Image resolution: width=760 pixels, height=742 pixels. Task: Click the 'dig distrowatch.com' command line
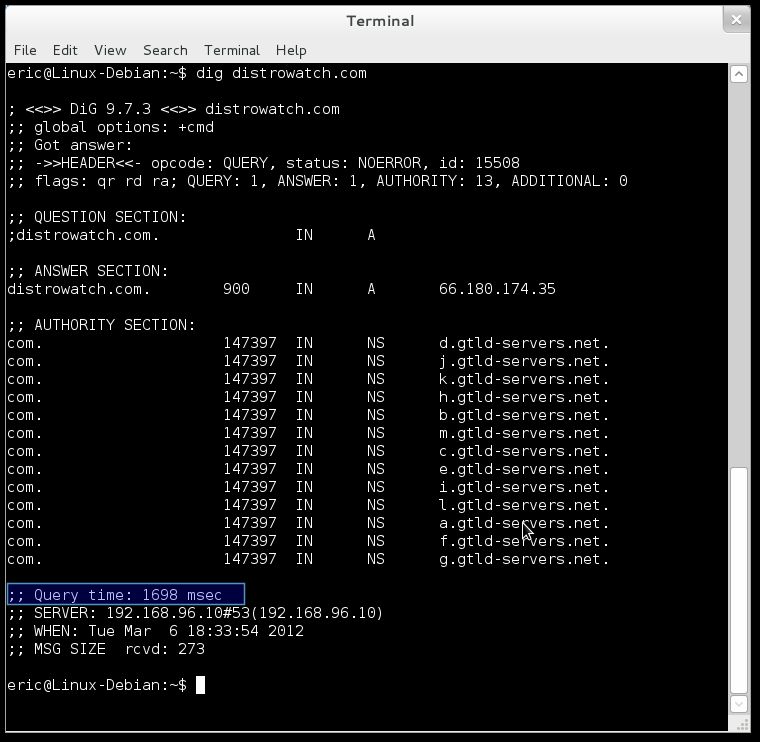[187, 74]
